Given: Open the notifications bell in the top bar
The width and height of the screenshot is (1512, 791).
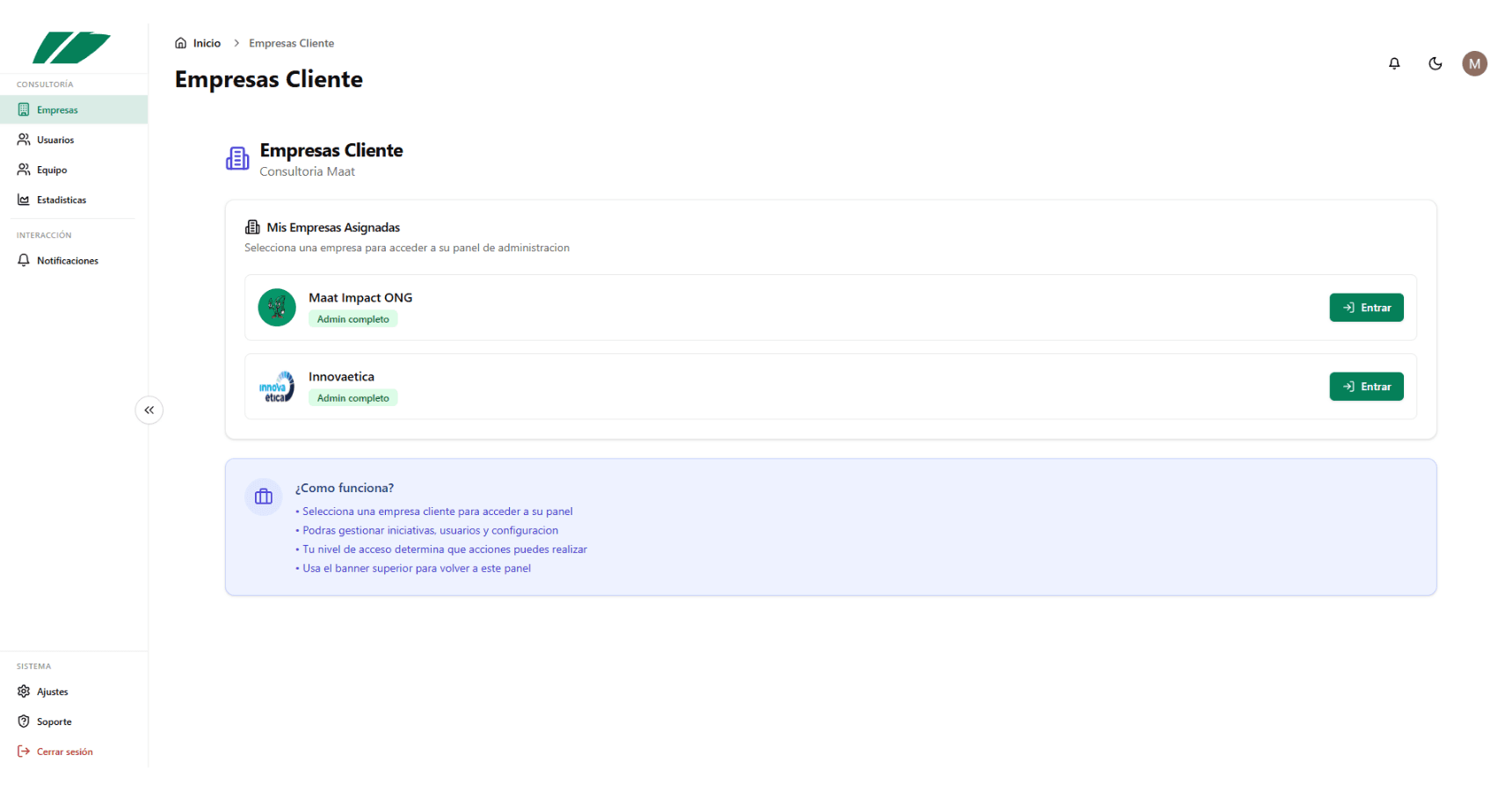Looking at the screenshot, I should pyautogui.click(x=1394, y=63).
